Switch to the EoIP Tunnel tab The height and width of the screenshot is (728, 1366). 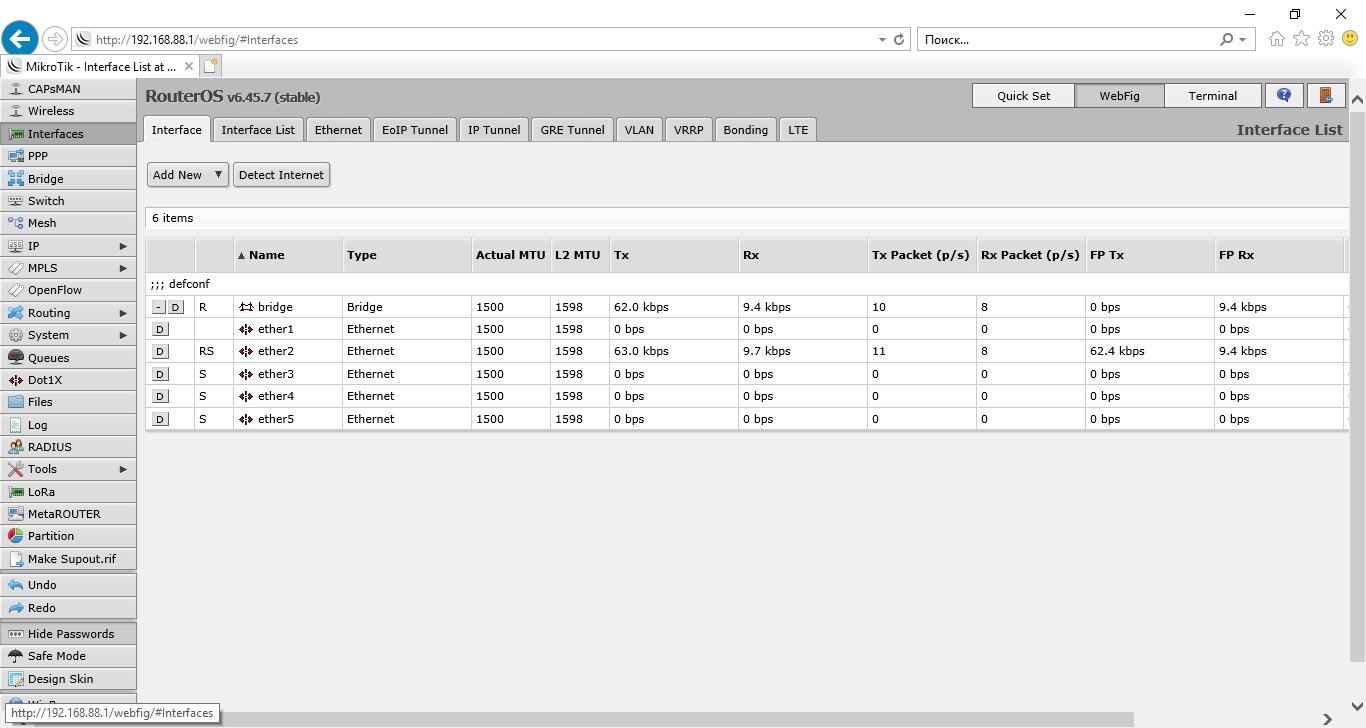click(415, 130)
